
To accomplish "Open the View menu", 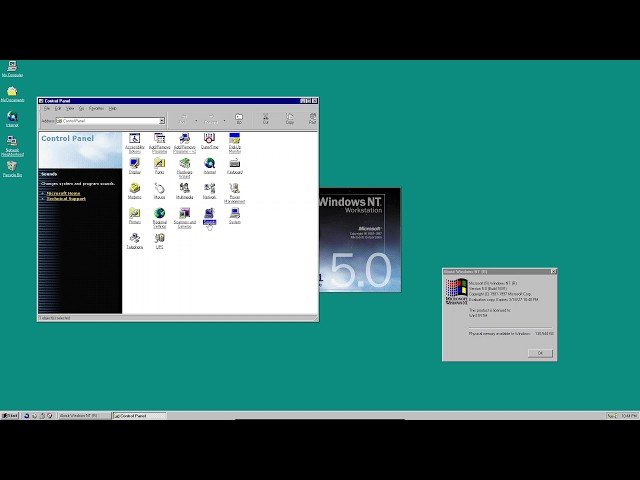I will point(70,109).
